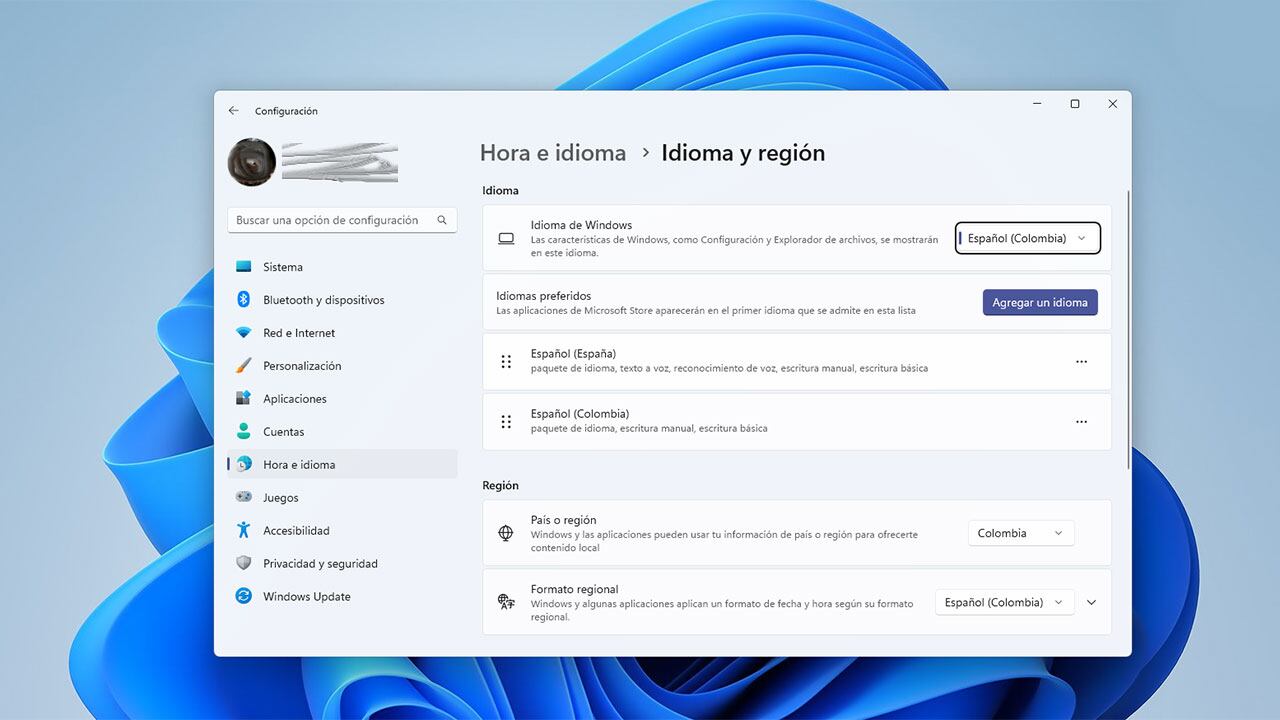This screenshot has height=720, width=1280.
Task: Open more options for Español (España)
Action: point(1081,361)
